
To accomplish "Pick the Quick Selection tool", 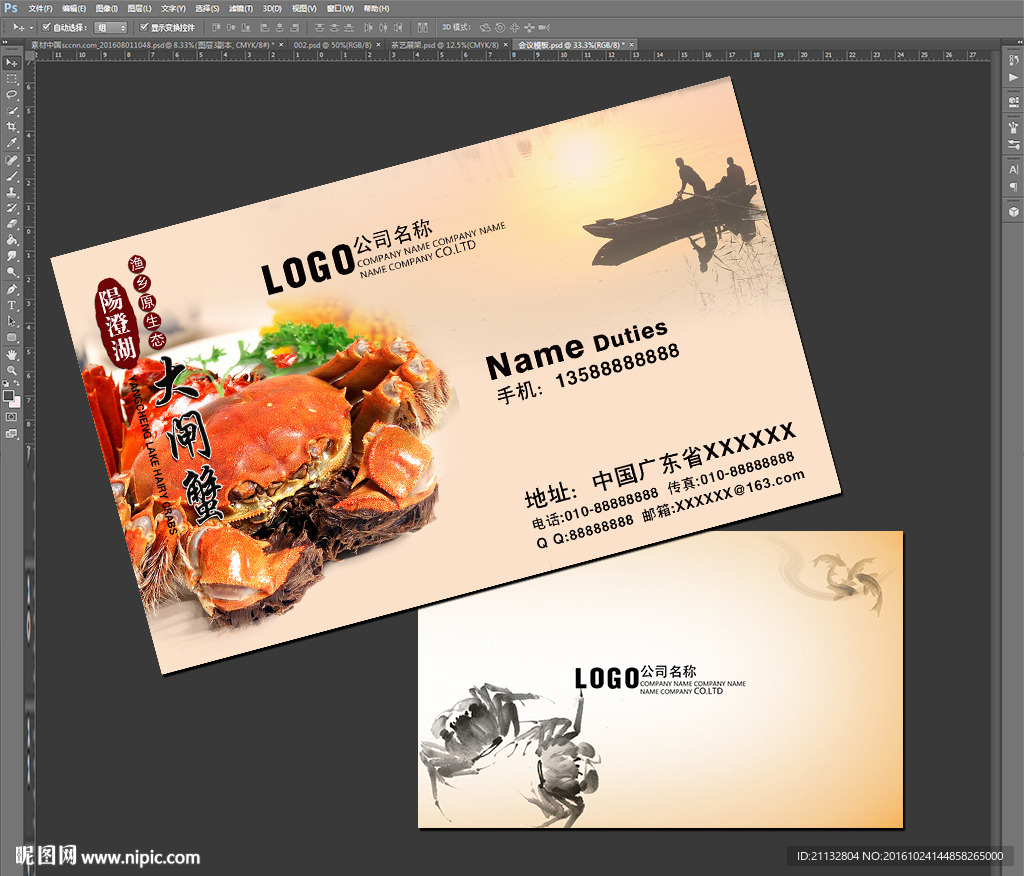I will tap(12, 111).
